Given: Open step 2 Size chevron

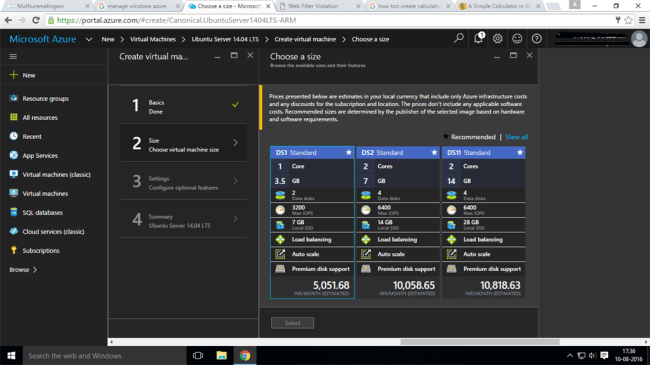Looking at the screenshot, I should pos(235,143).
